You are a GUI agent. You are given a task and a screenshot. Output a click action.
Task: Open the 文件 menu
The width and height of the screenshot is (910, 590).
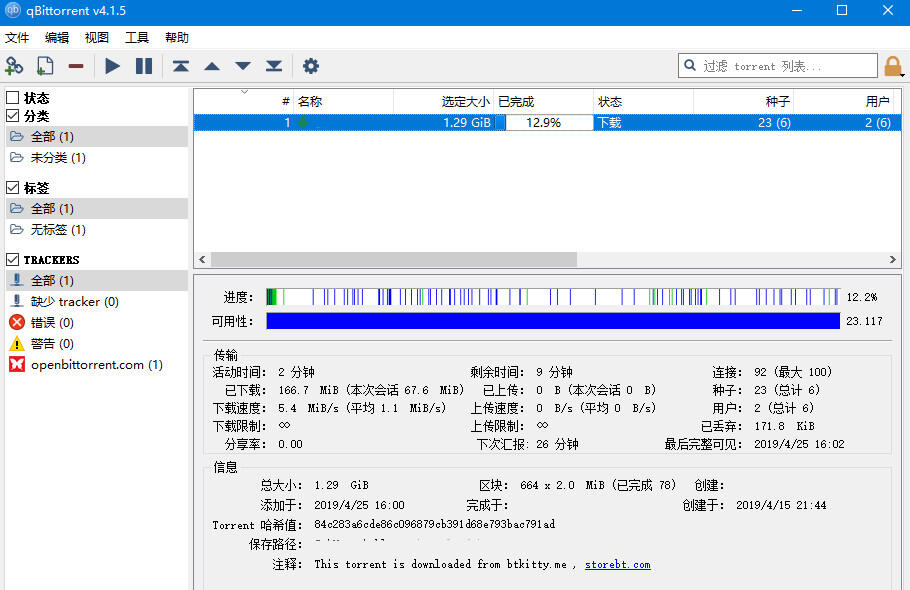[x=17, y=38]
